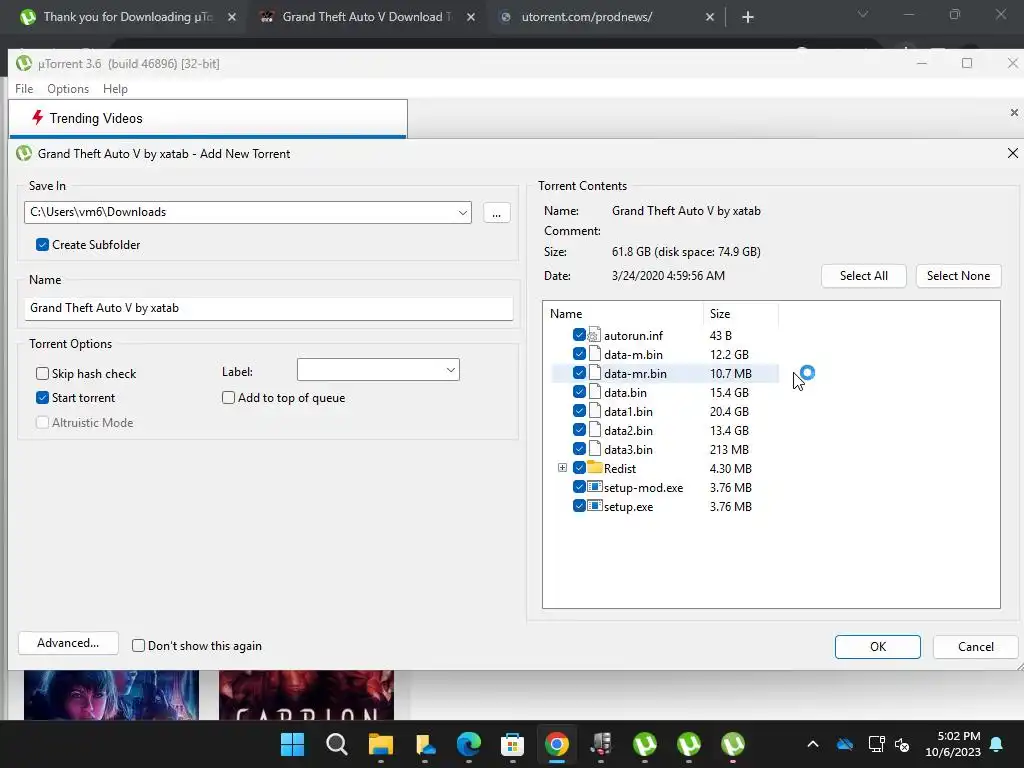1024x768 pixels.
Task: Confirm with OK button
Action: pyautogui.click(x=878, y=647)
